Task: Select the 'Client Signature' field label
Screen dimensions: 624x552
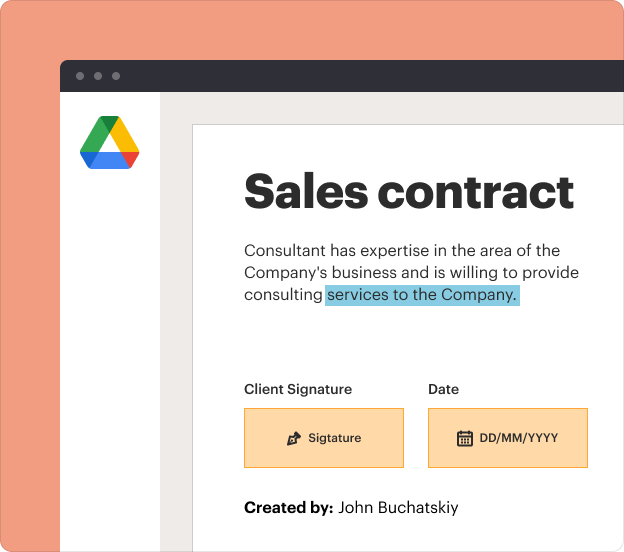Action: click(298, 389)
